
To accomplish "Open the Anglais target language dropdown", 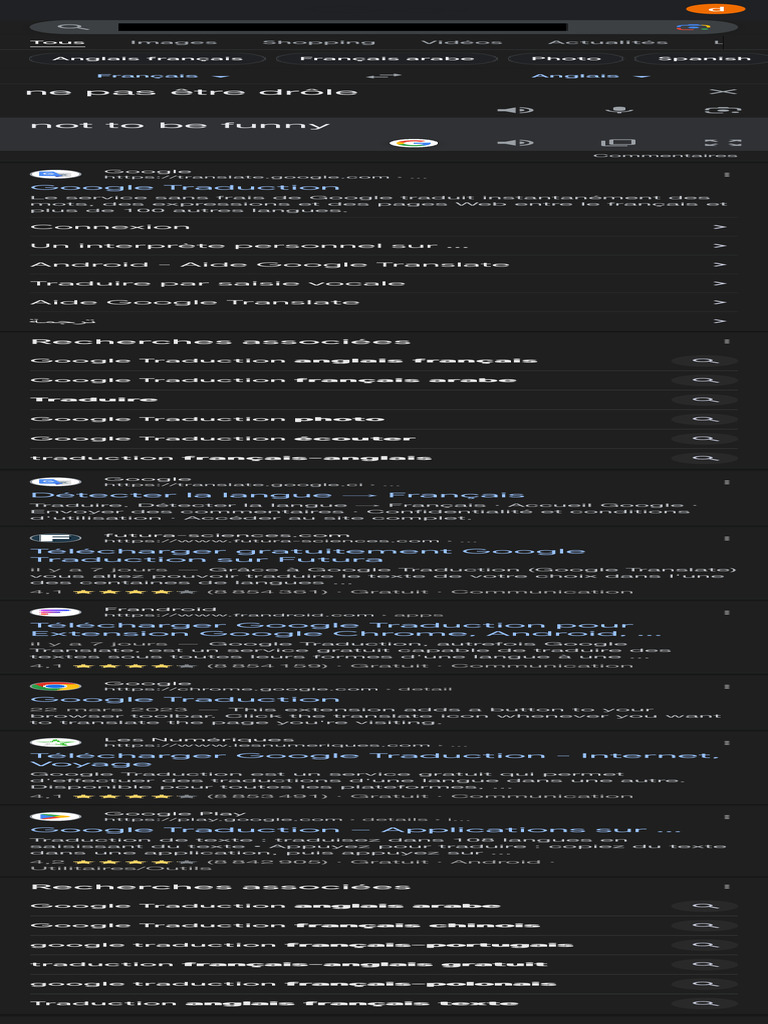I will click(x=590, y=76).
